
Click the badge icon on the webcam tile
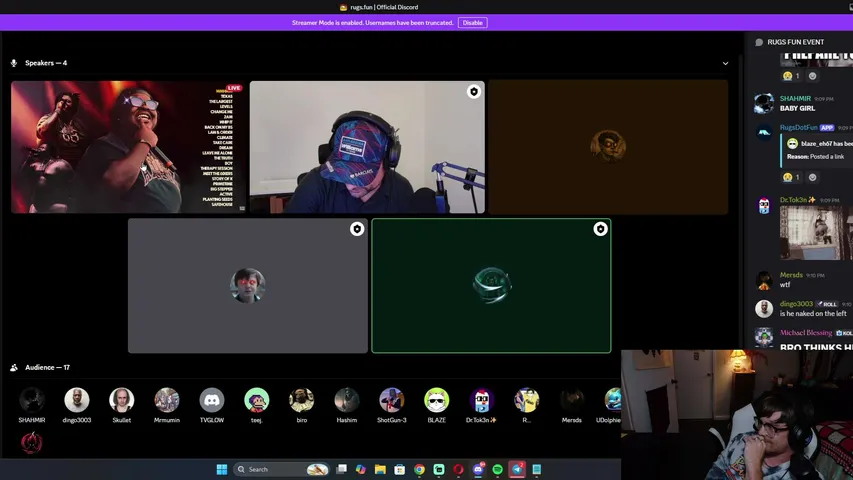pos(474,91)
